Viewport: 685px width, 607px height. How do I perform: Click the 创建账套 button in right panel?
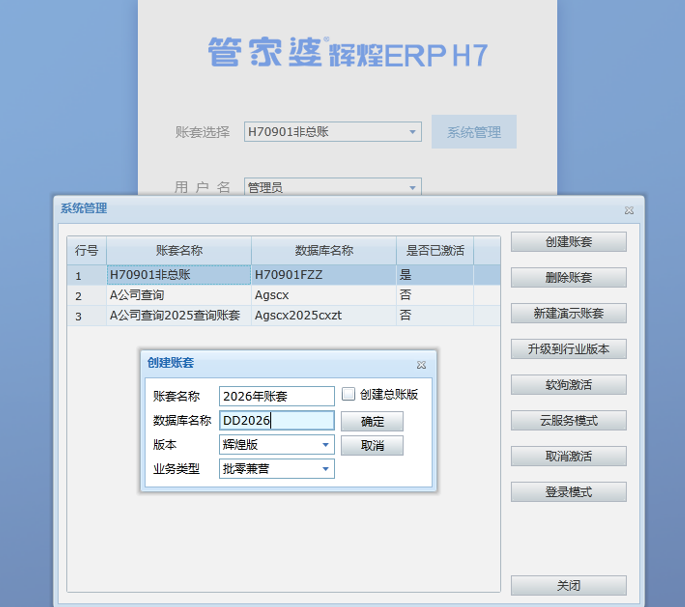pyautogui.click(x=568, y=242)
